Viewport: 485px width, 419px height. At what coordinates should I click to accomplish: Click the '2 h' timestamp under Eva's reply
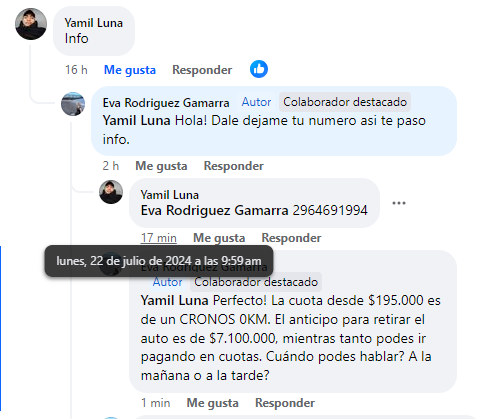pyautogui.click(x=111, y=166)
